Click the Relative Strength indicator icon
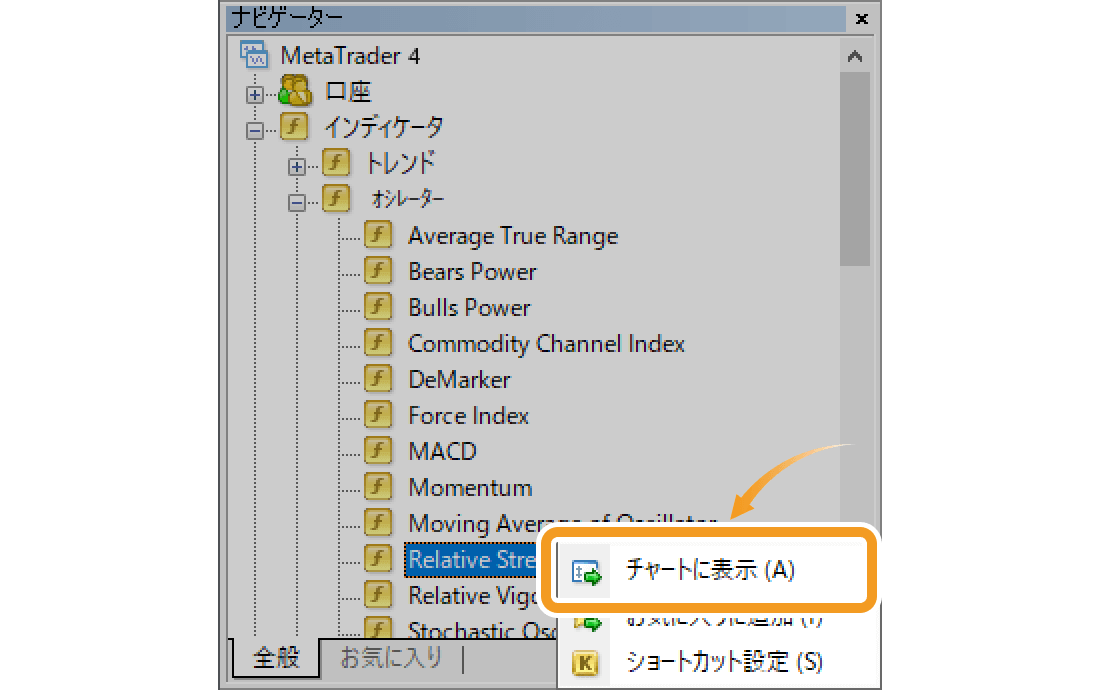The image size is (1100, 690). (378, 559)
